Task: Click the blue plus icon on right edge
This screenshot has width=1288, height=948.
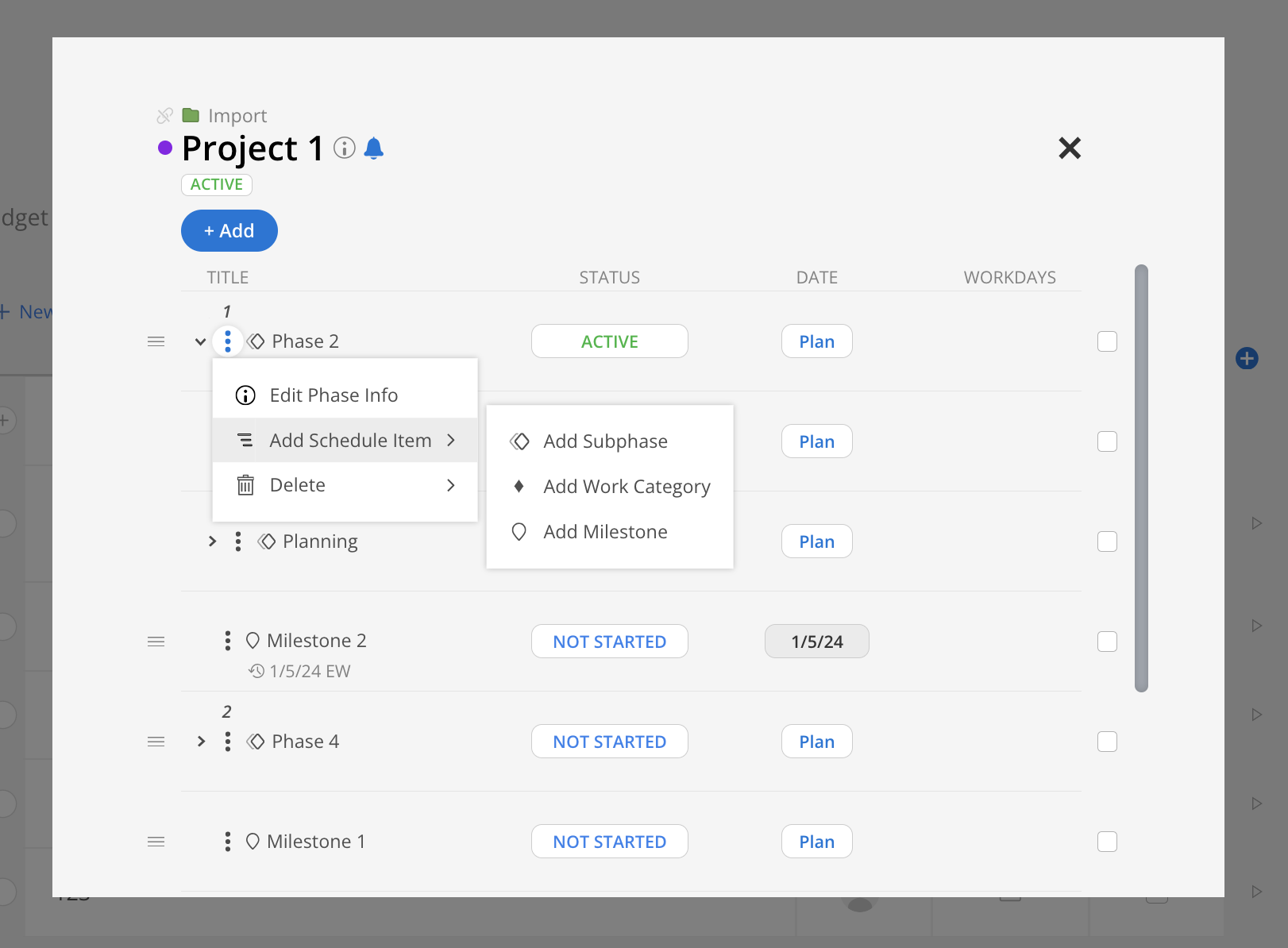Action: [1247, 358]
